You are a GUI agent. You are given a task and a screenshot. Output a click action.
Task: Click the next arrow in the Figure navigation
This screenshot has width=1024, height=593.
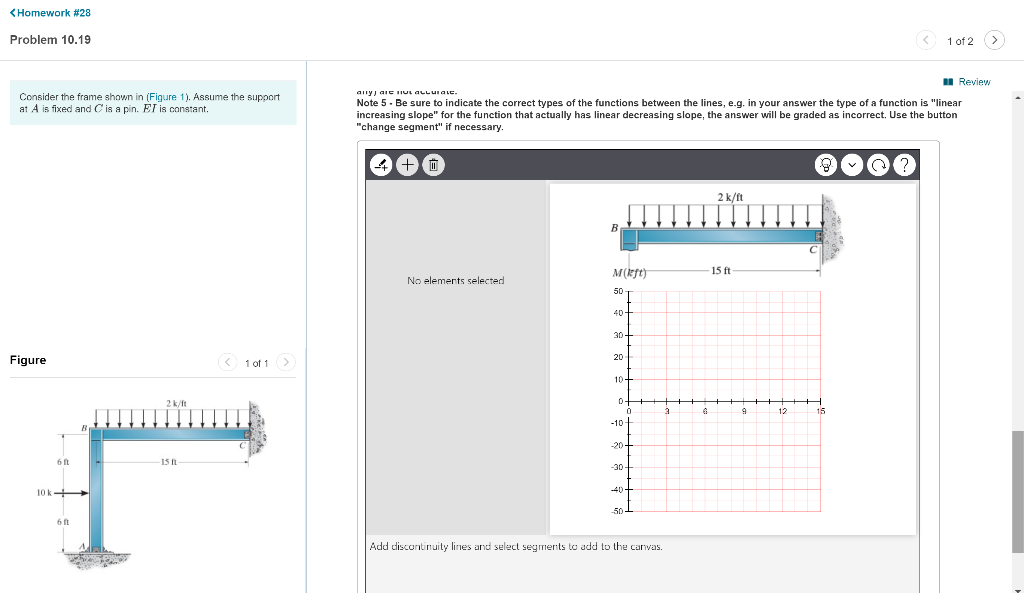[286, 363]
